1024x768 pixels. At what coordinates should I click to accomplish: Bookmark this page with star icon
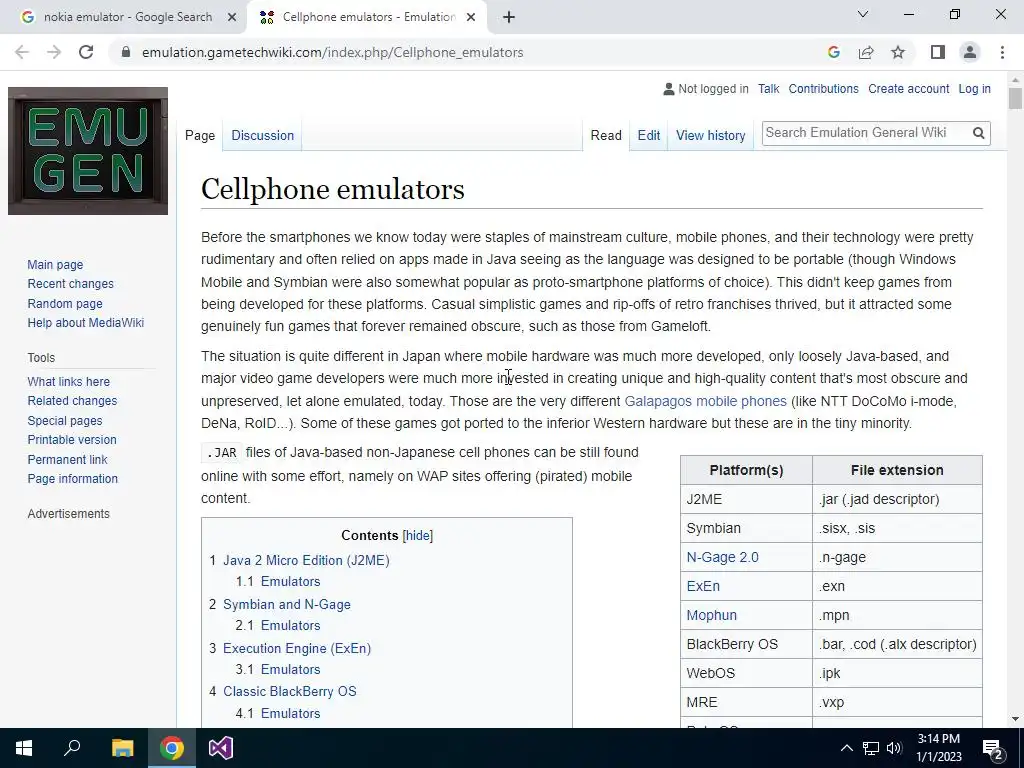click(x=898, y=52)
